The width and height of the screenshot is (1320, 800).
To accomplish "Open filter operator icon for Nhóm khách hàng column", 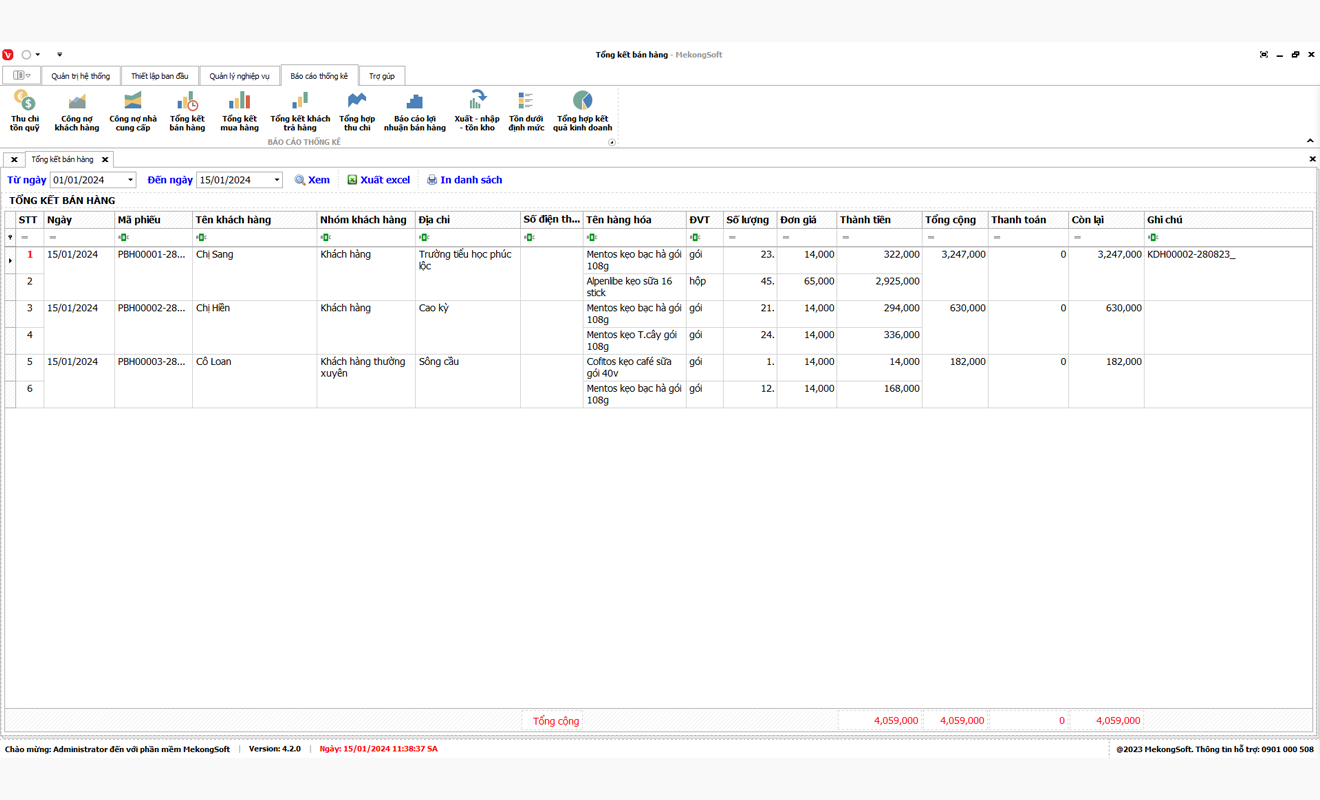I will coord(326,238).
